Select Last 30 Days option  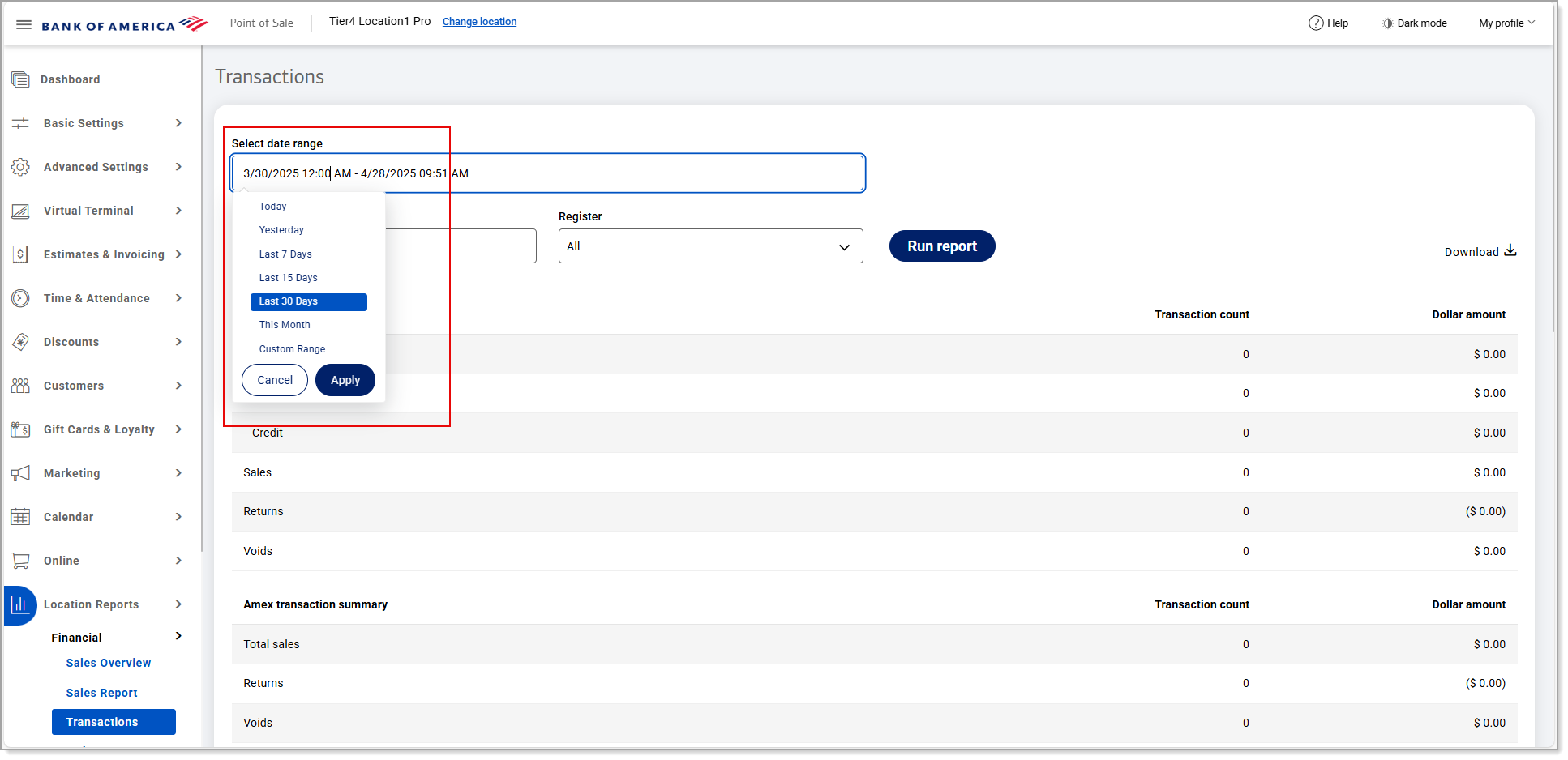(308, 301)
